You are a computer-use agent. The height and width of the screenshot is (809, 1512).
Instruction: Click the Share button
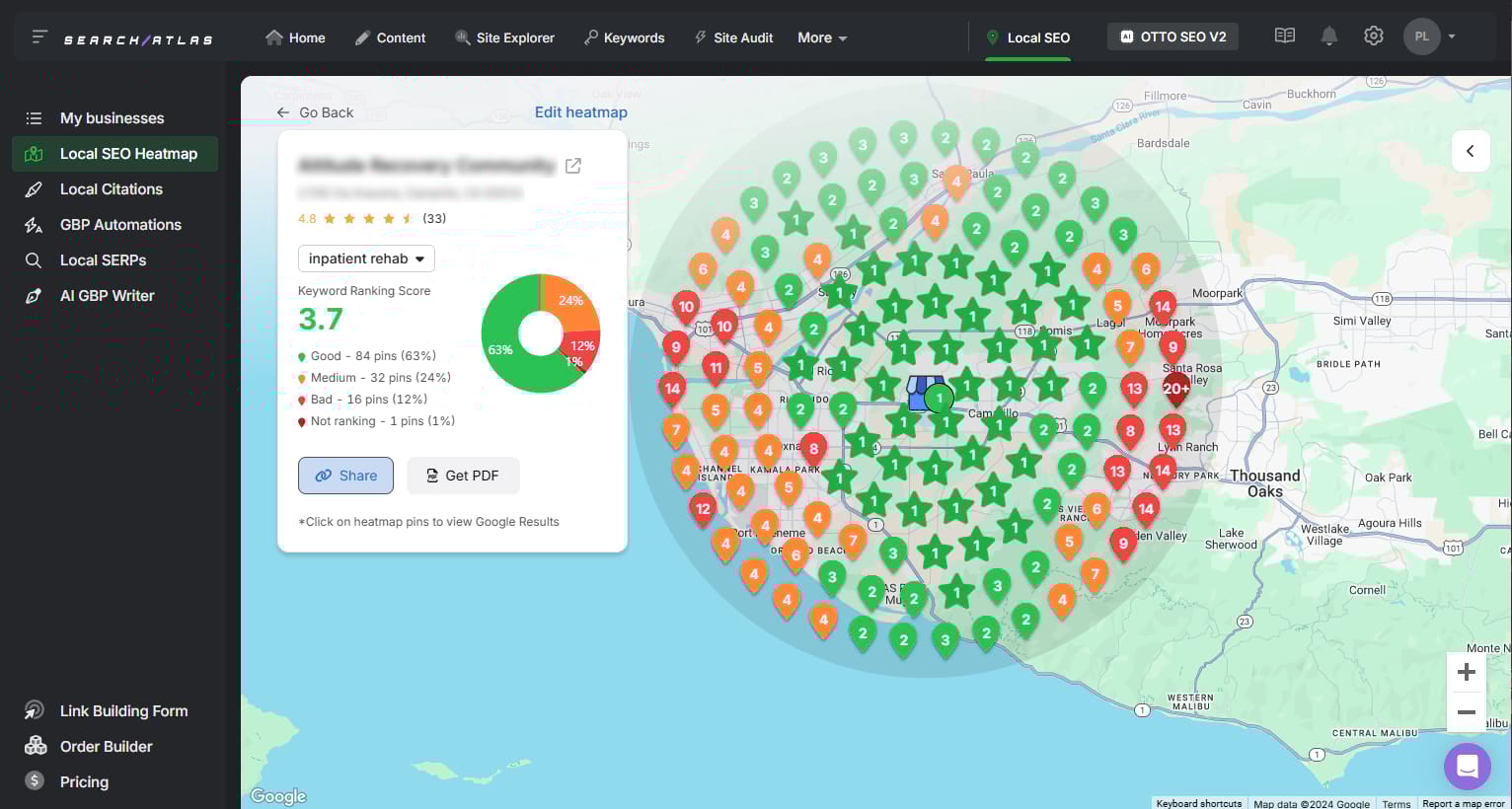[345, 476]
